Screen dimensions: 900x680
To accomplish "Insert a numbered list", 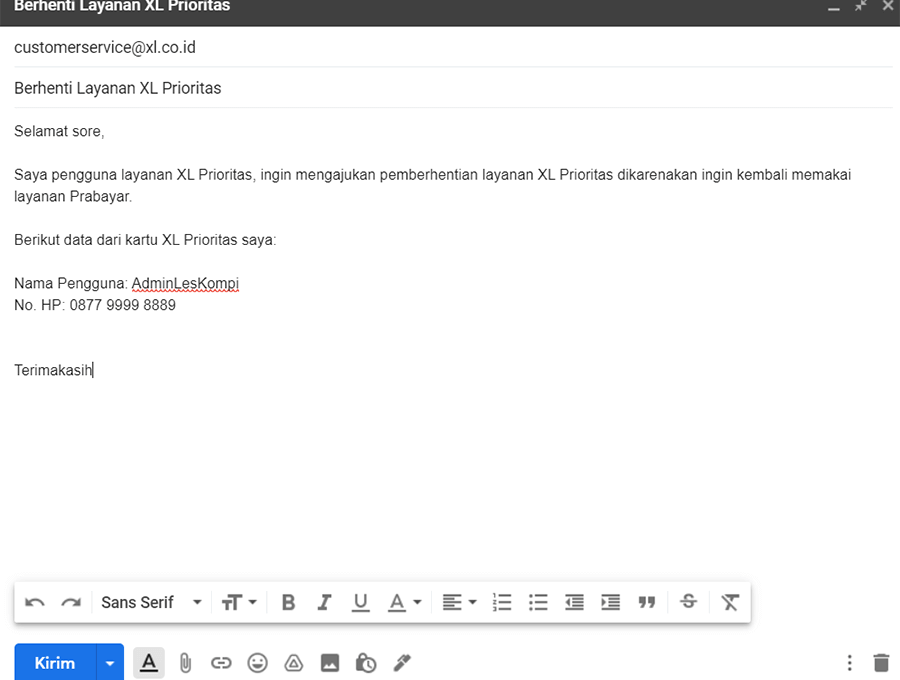I will (x=502, y=603).
